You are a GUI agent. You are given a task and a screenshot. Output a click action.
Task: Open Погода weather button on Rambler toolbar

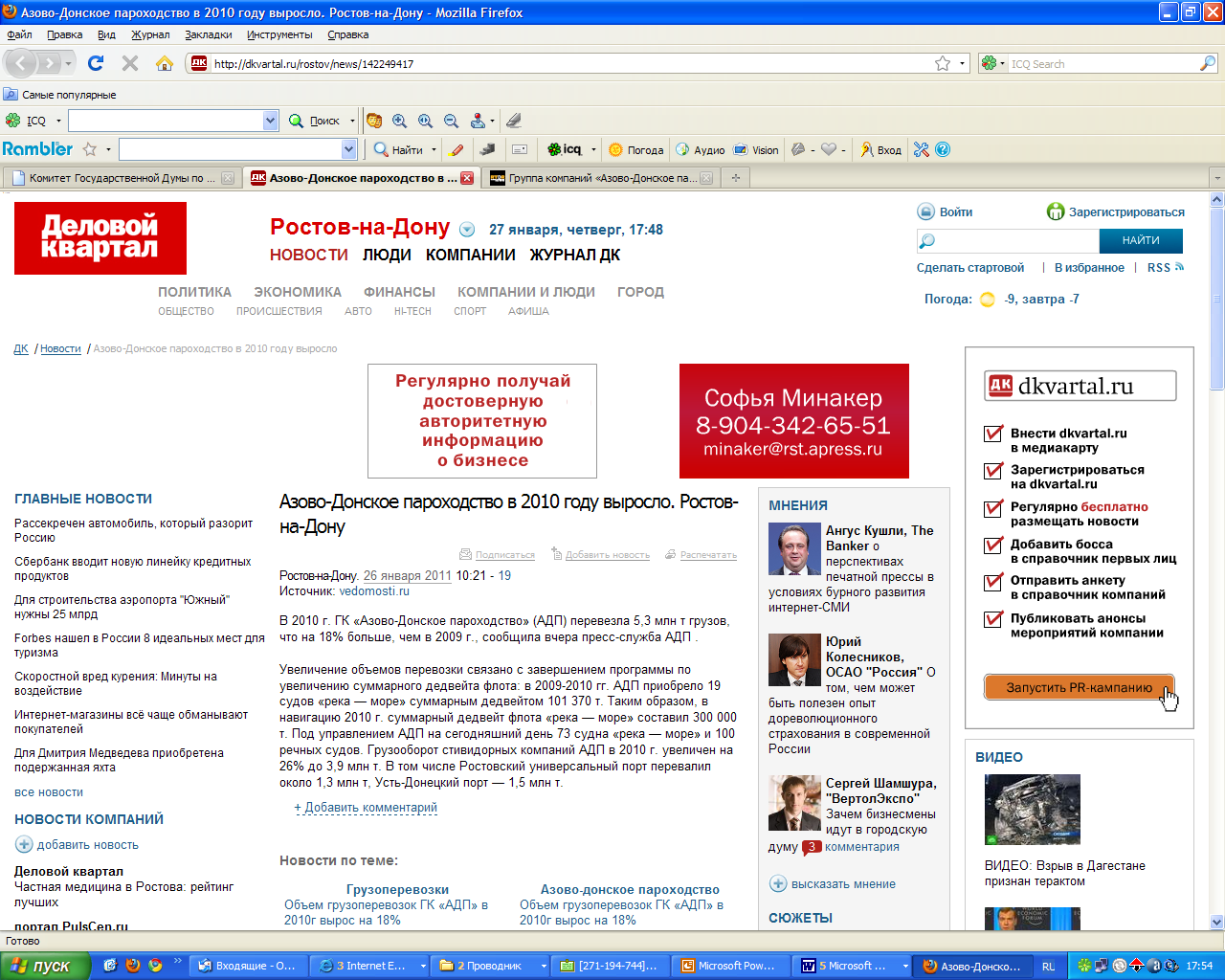tap(635, 149)
